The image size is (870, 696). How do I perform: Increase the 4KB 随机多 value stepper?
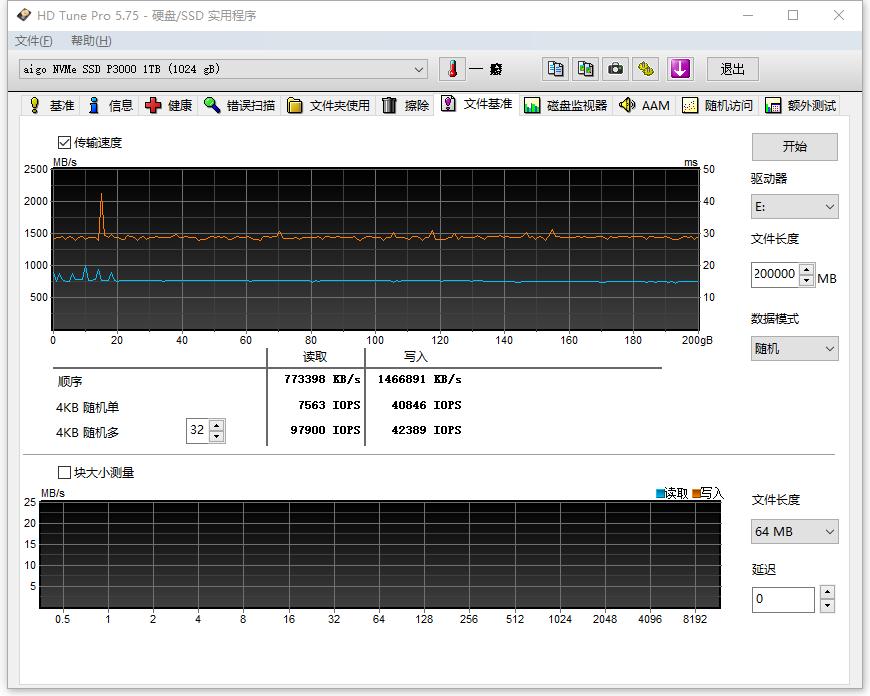pos(215,425)
